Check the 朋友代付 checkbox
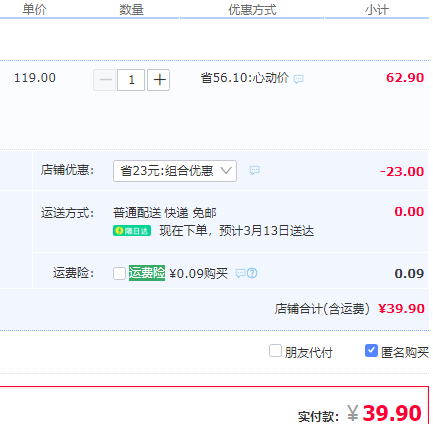433x424 pixels. [275, 351]
